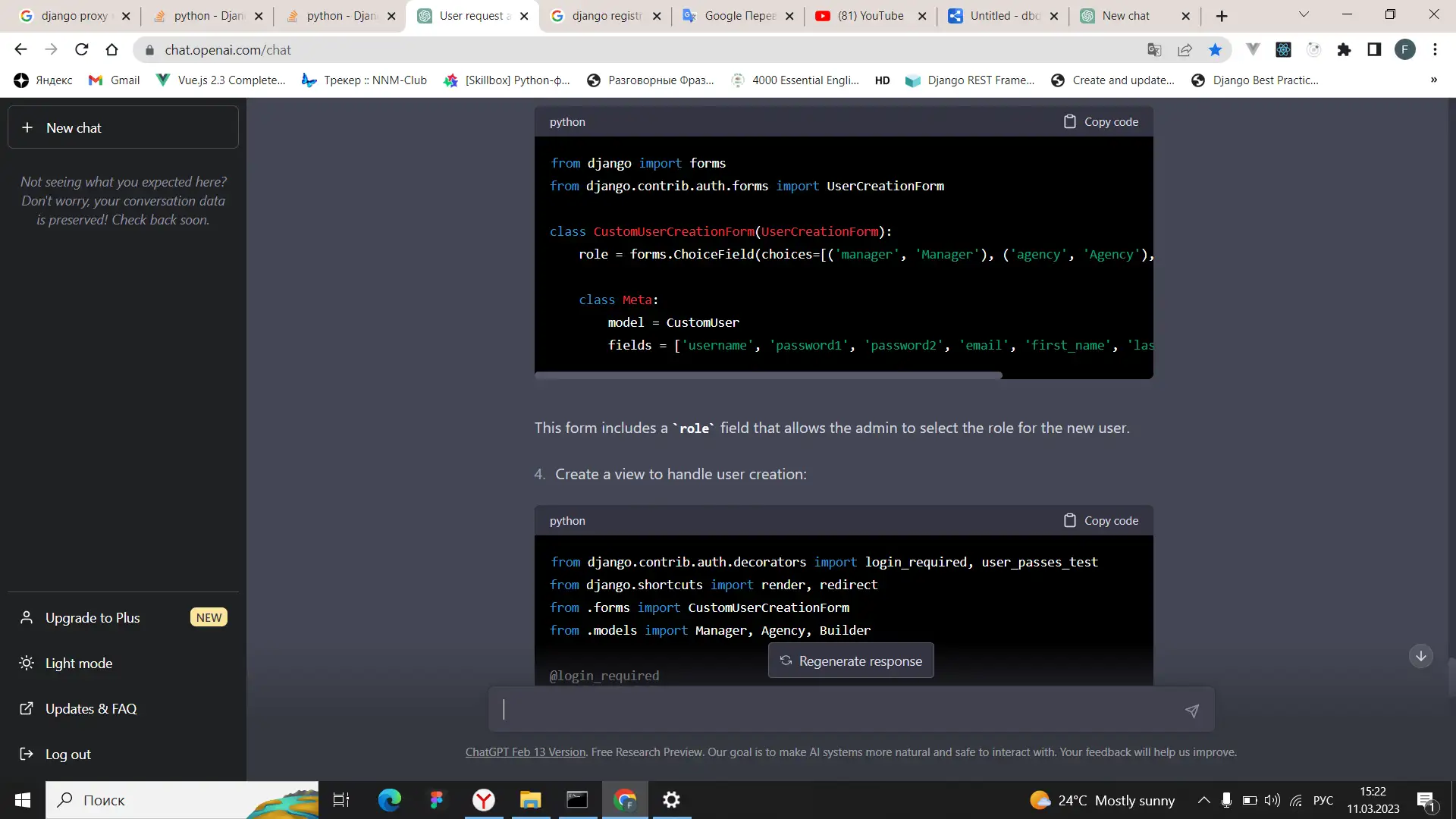
Task: Click the code block horizontal scrollbar
Action: pos(767,375)
